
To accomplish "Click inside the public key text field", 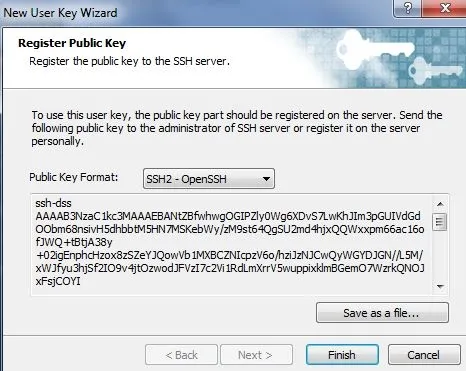I will [x=232, y=244].
